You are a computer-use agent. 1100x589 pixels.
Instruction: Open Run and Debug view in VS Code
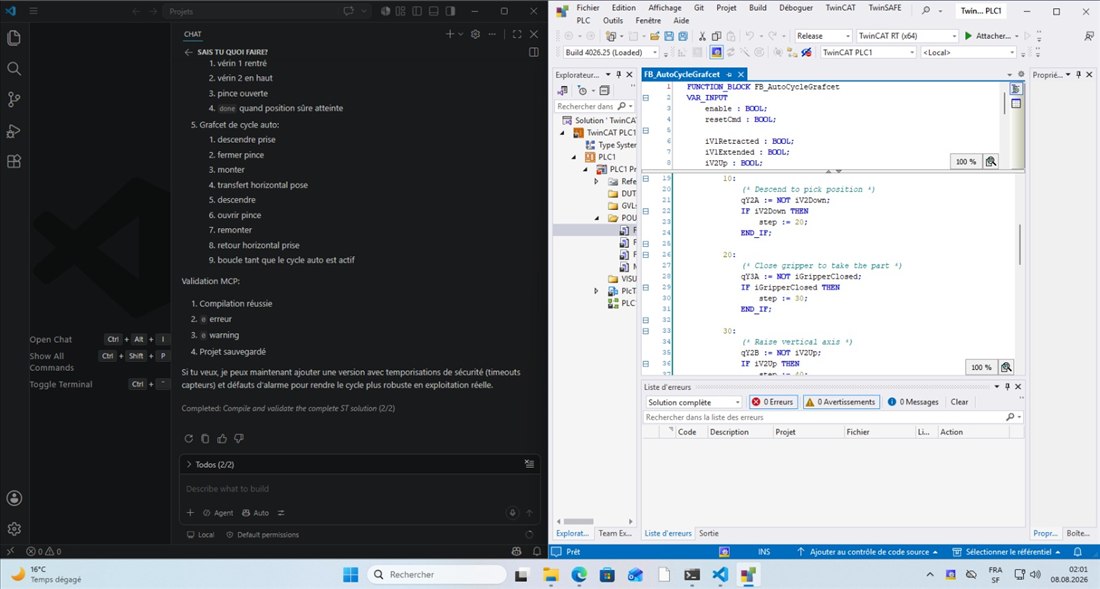(13, 130)
